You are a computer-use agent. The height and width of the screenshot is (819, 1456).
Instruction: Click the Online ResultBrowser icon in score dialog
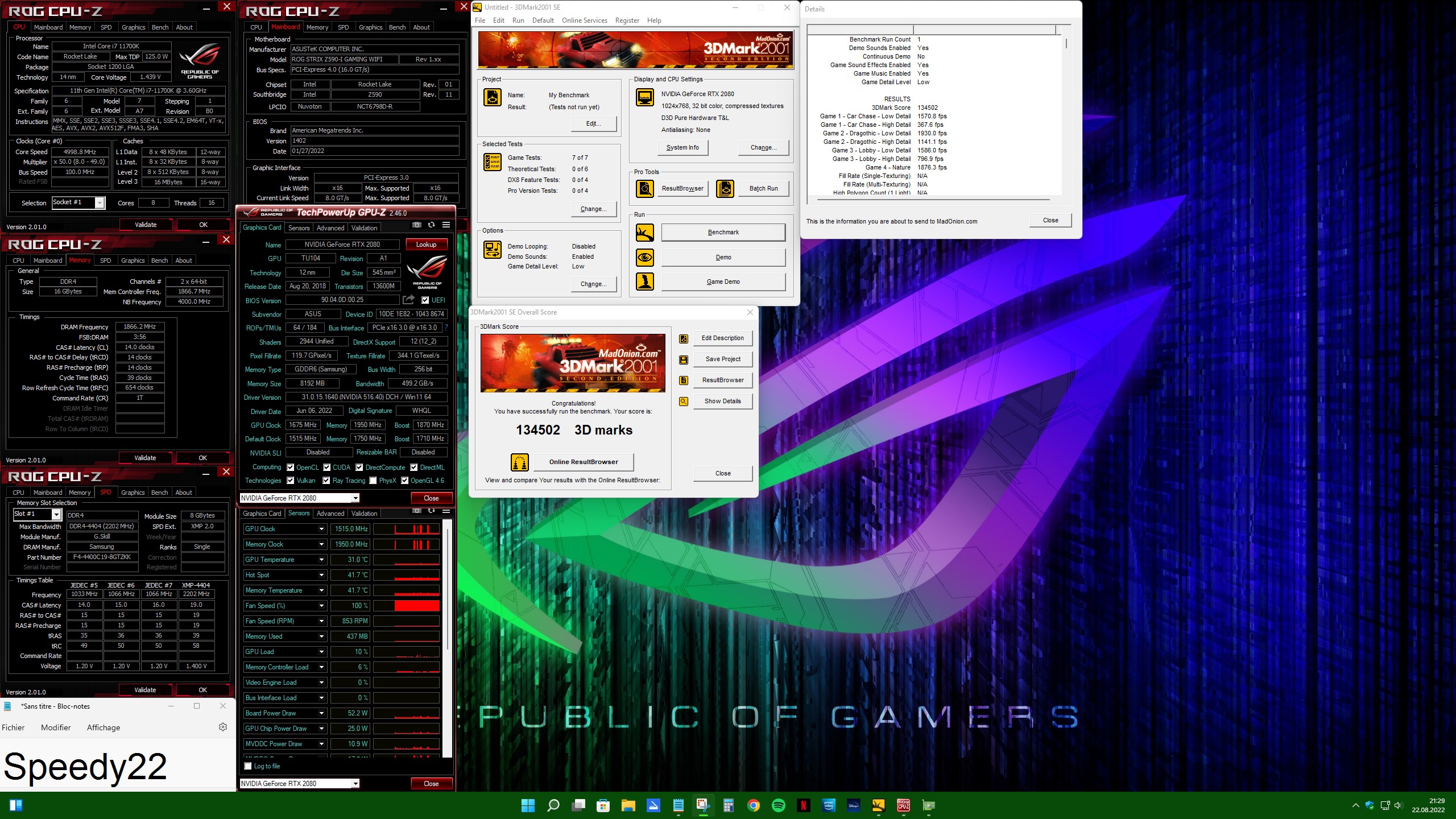click(519, 462)
